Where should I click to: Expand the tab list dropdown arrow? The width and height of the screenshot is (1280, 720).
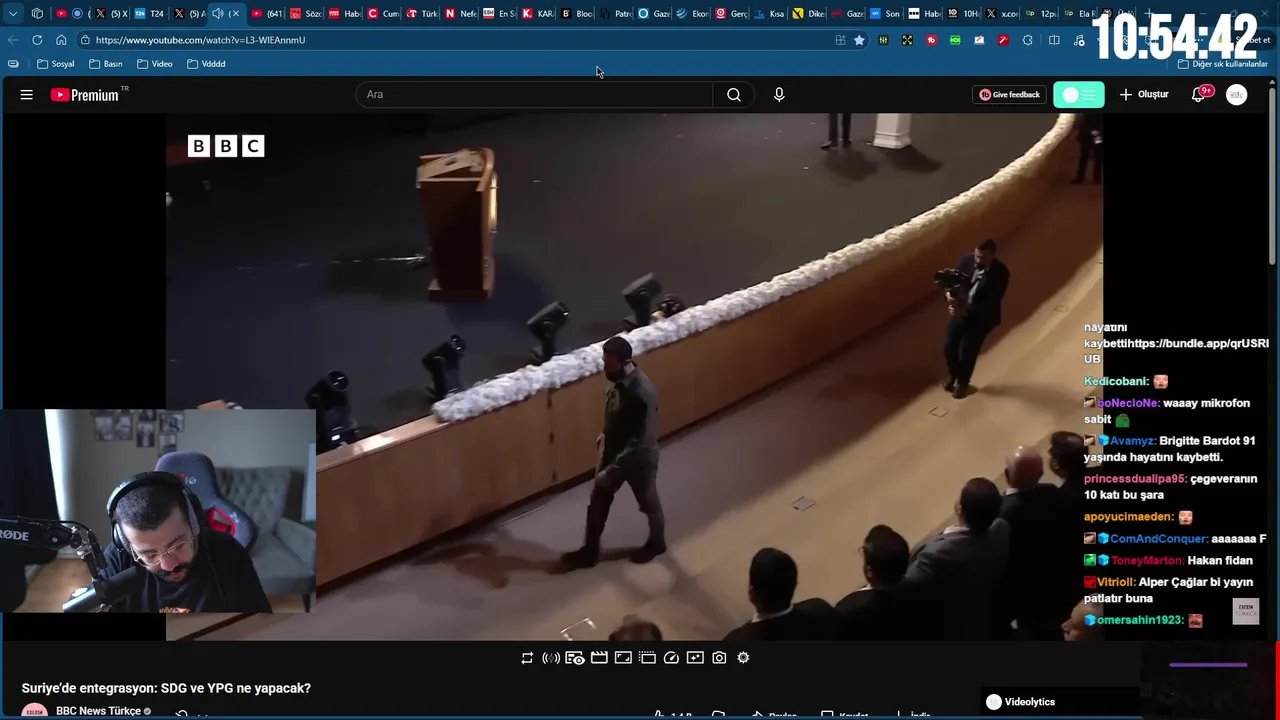coord(13,13)
